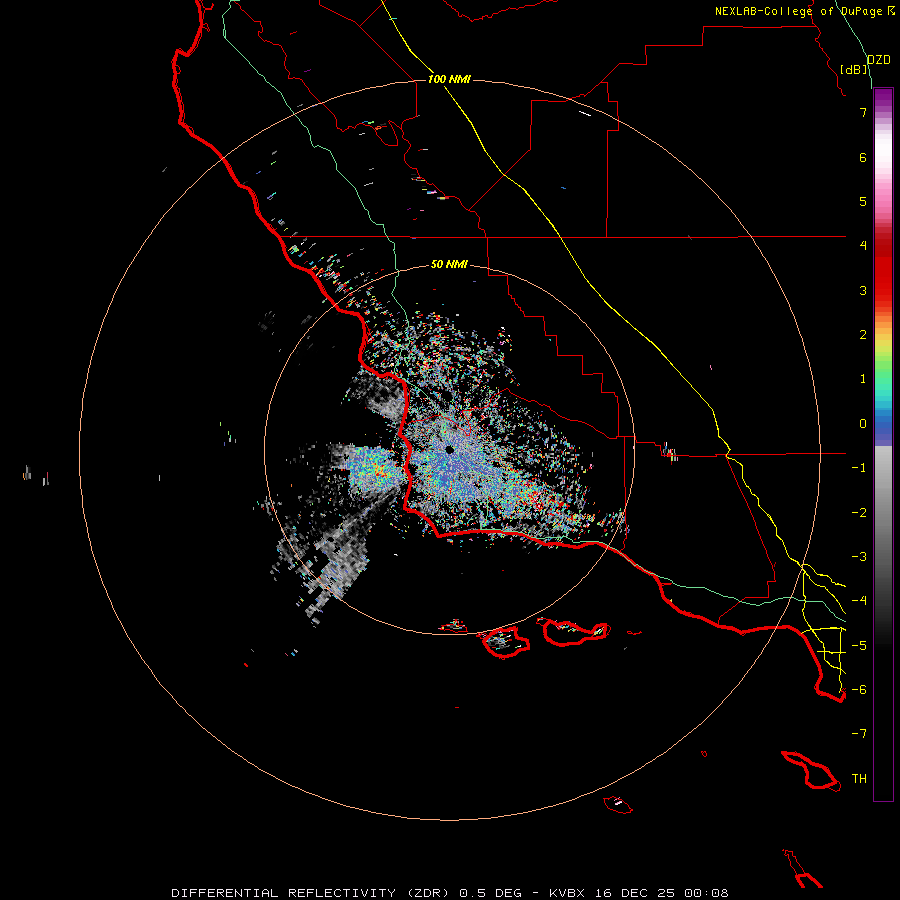This screenshot has height=900, width=900.
Task: Click the 4 value on the color scale
Action: (863, 246)
